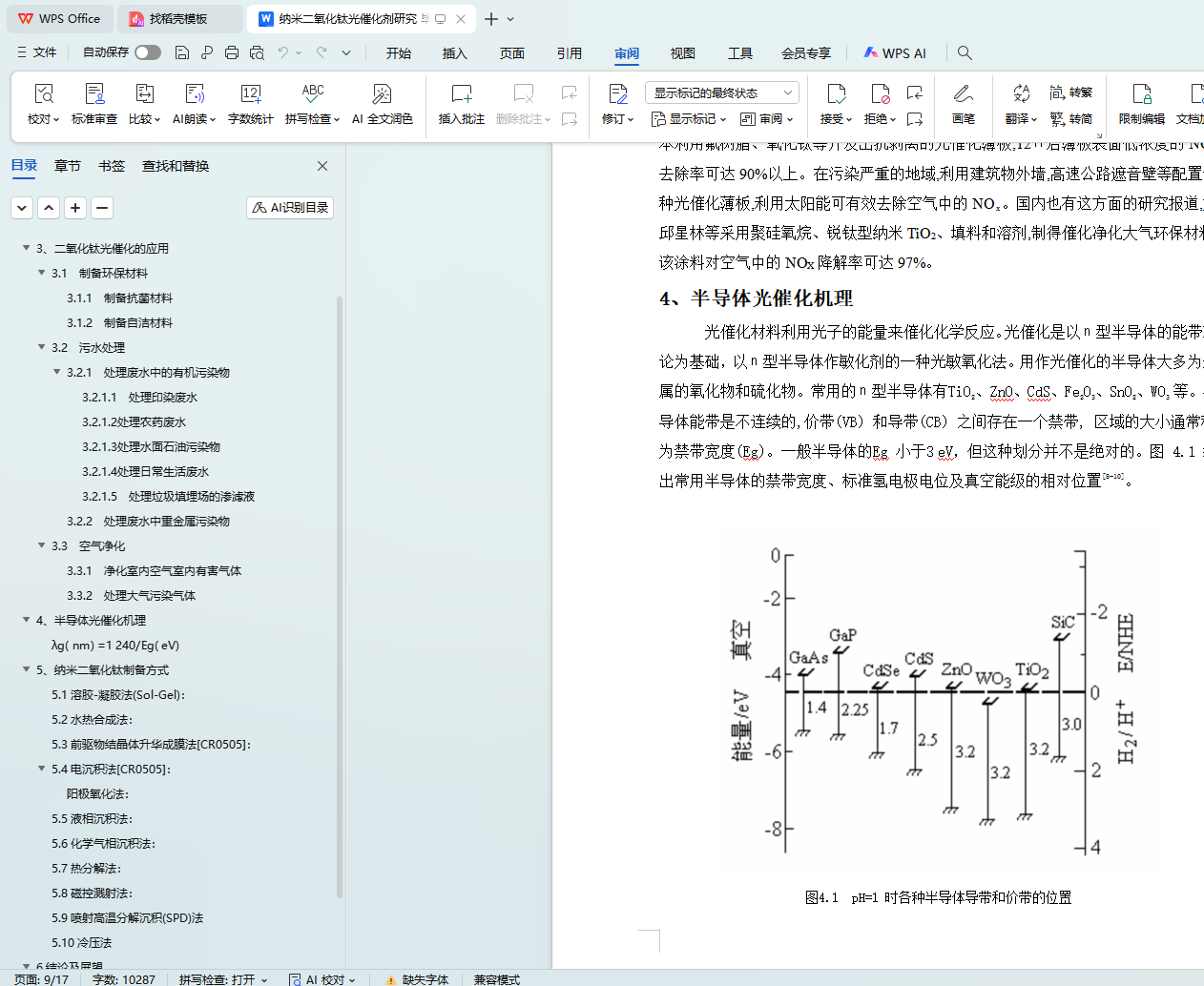Open the 审阅 pane dropdown

[x=767, y=119]
